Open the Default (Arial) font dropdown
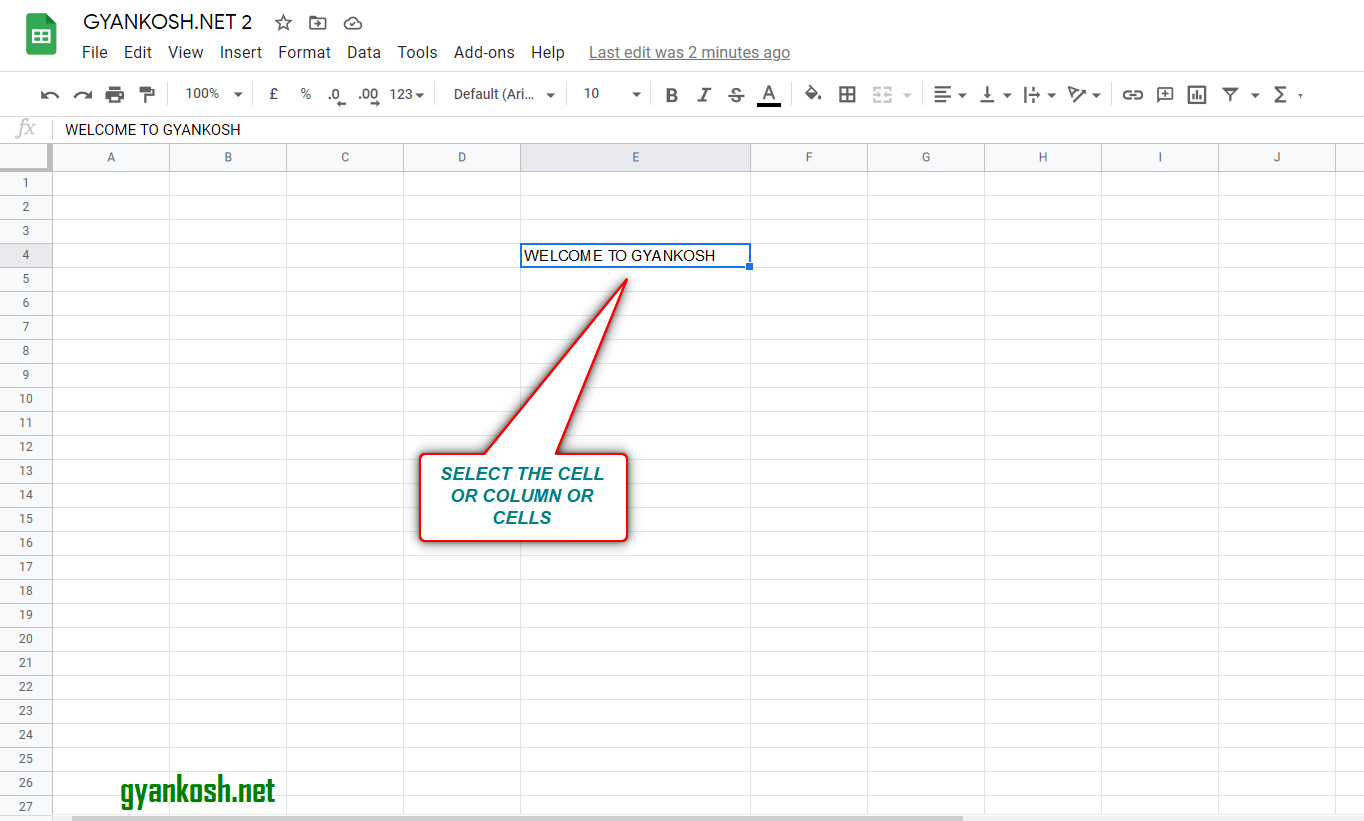The image size is (1364, 821). pyautogui.click(x=504, y=94)
